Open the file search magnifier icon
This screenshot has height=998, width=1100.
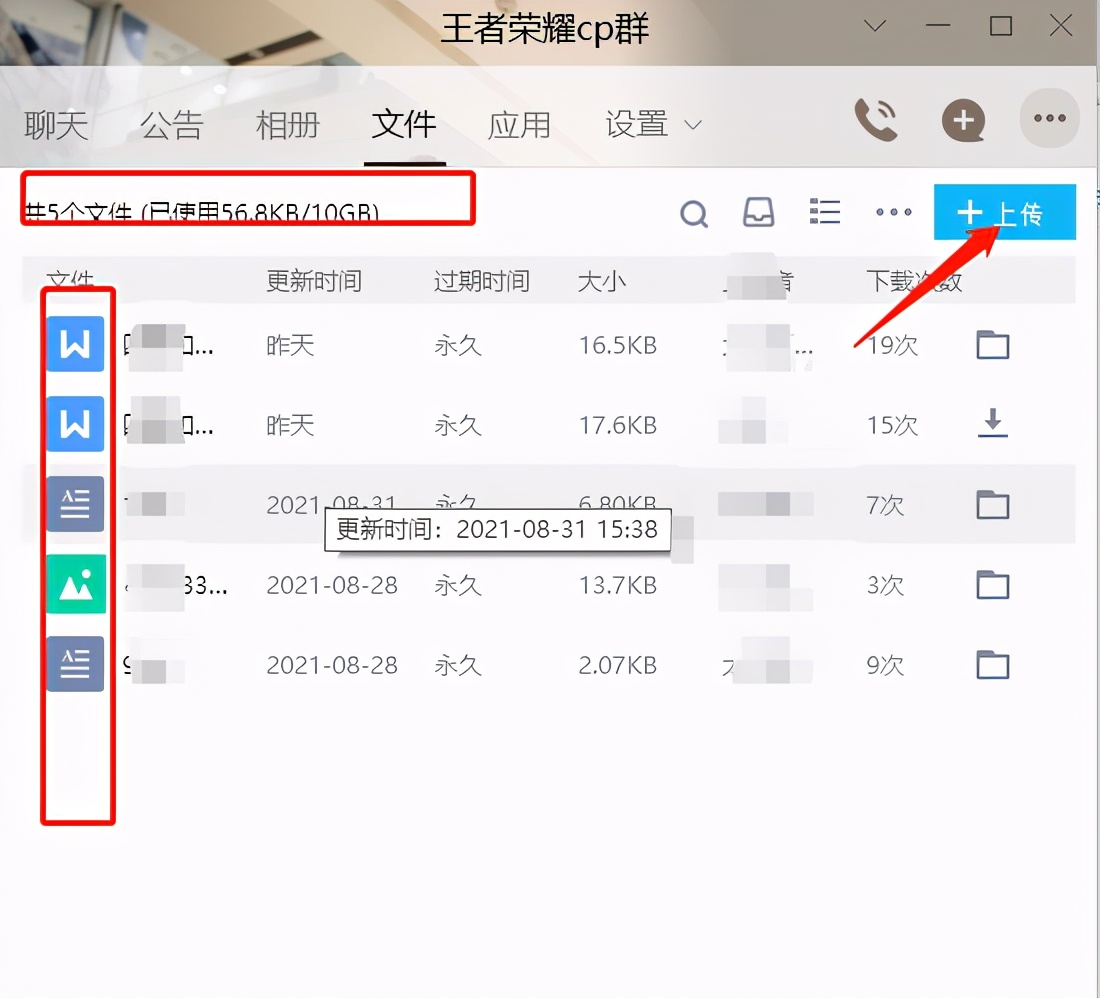[x=694, y=213]
